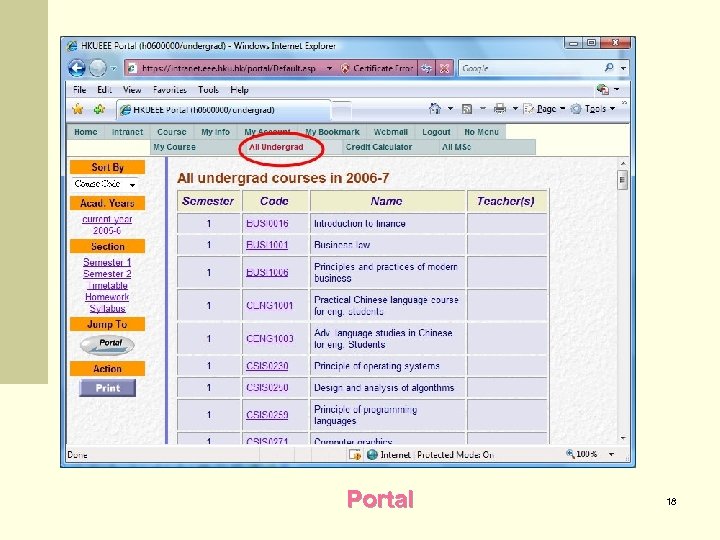
Task: Open course code CSIS0259 link
Action: [x=267, y=415]
